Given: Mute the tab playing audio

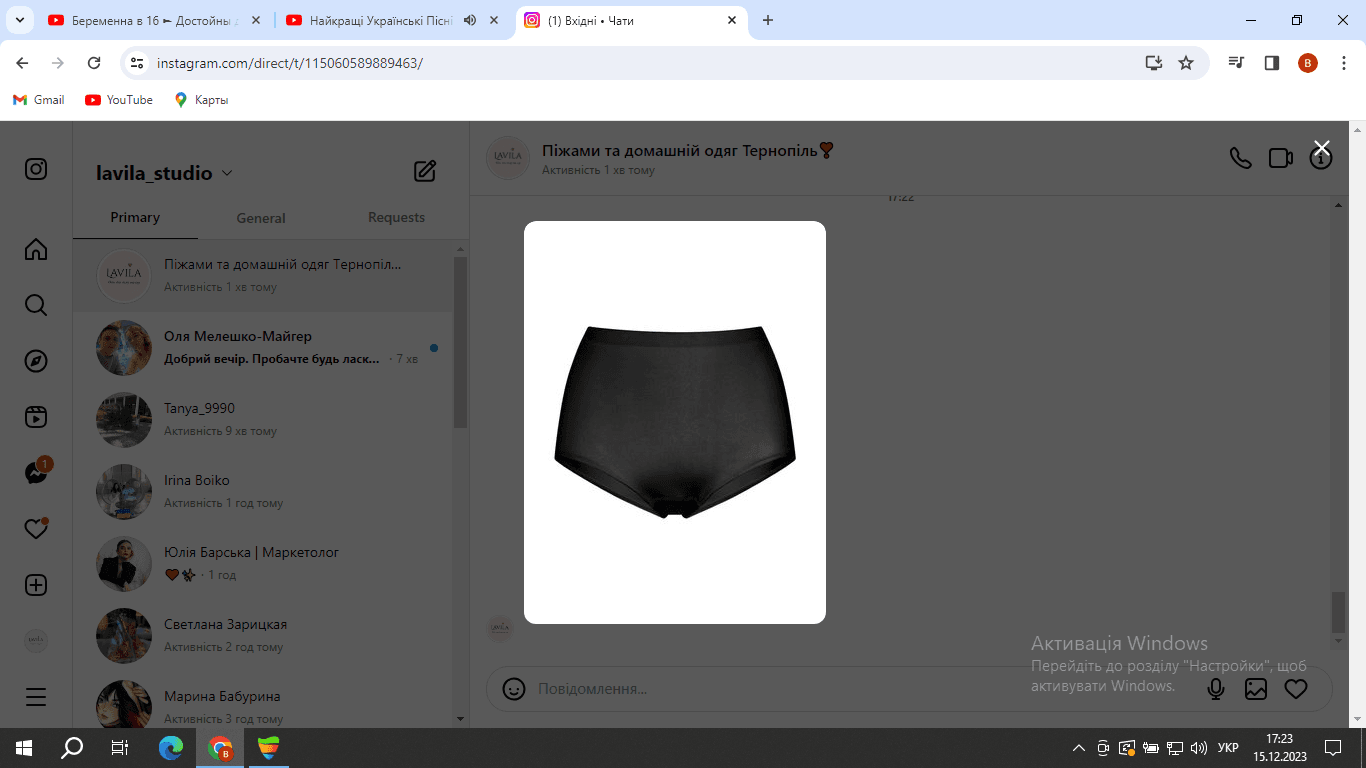Looking at the screenshot, I should (x=470, y=20).
